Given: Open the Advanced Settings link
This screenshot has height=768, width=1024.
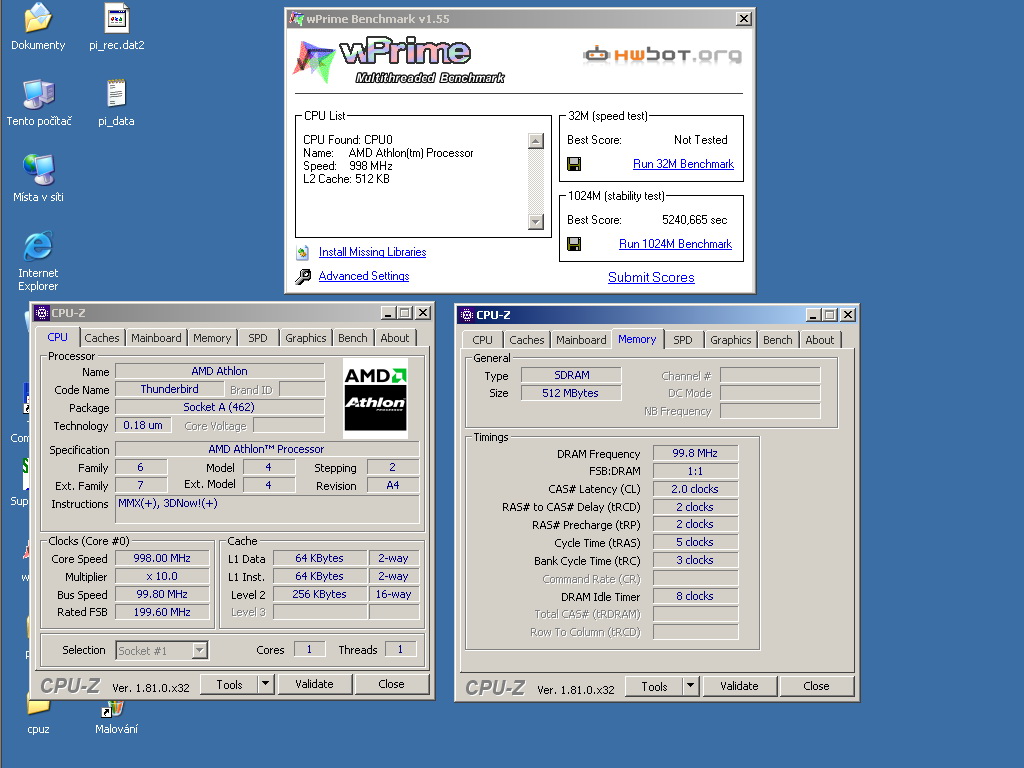Looking at the screenshot, I should coord(364,276).
